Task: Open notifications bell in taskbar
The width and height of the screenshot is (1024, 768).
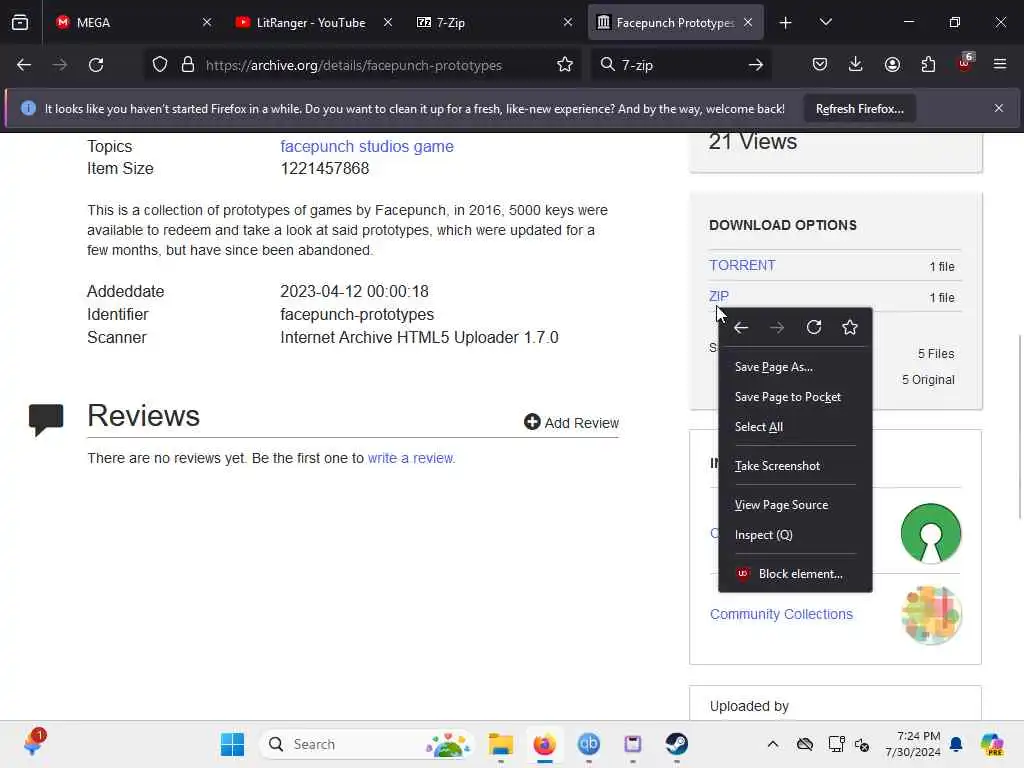Action: 956,744
